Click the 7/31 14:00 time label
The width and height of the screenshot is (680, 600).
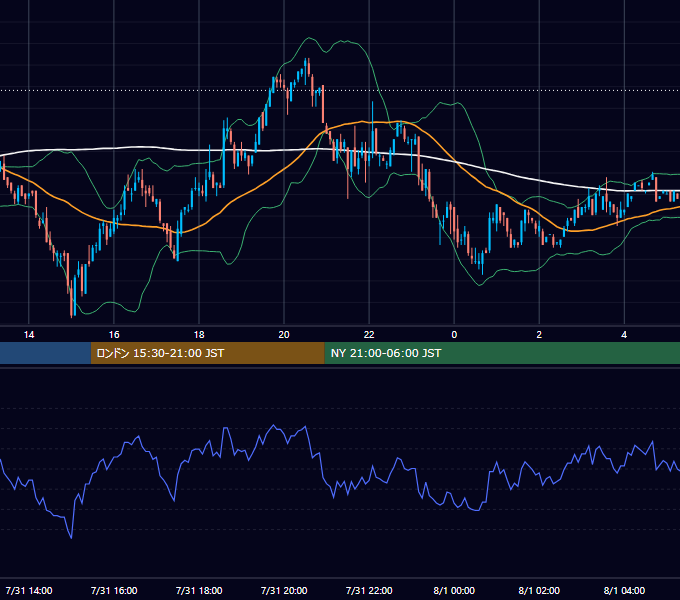point(29,590)
